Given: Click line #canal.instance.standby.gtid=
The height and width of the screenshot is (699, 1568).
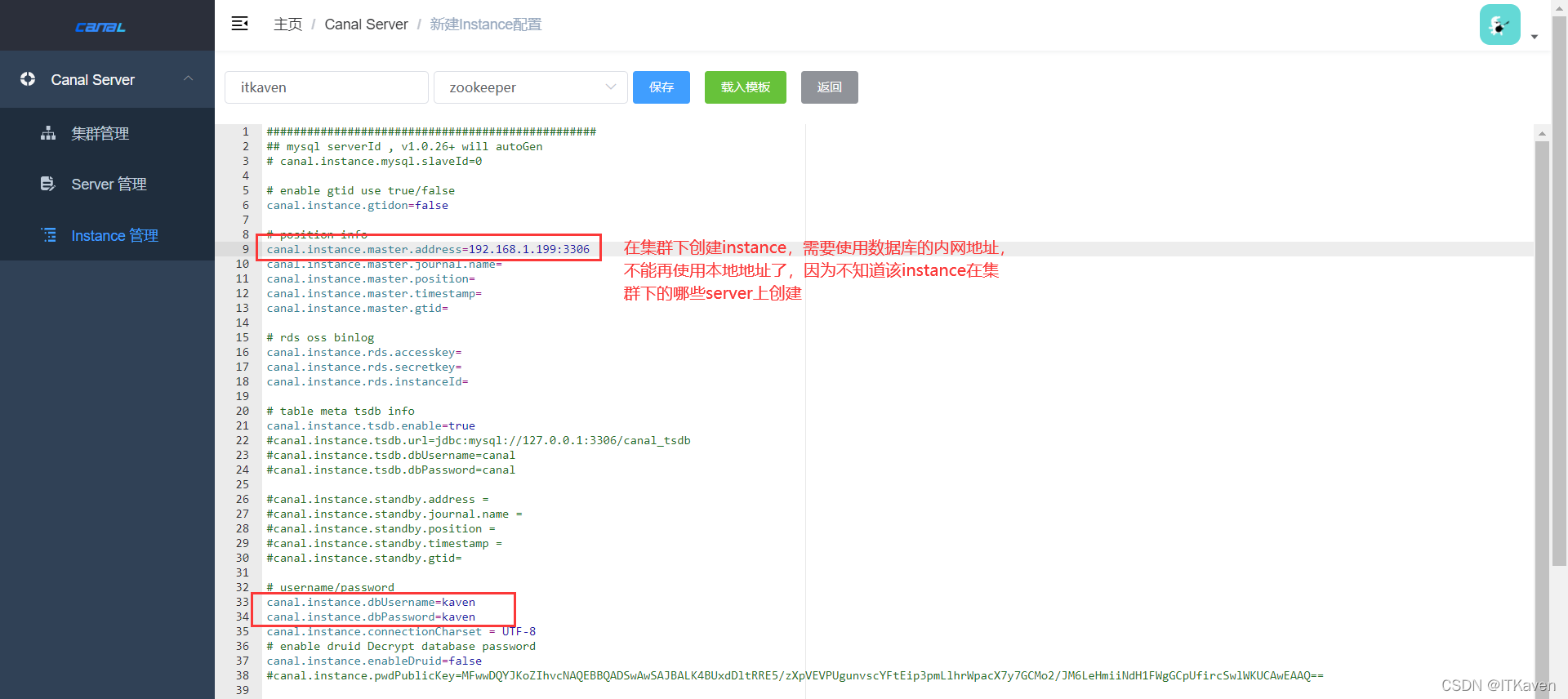Looking at the screenshot, I should coord(364,558).
